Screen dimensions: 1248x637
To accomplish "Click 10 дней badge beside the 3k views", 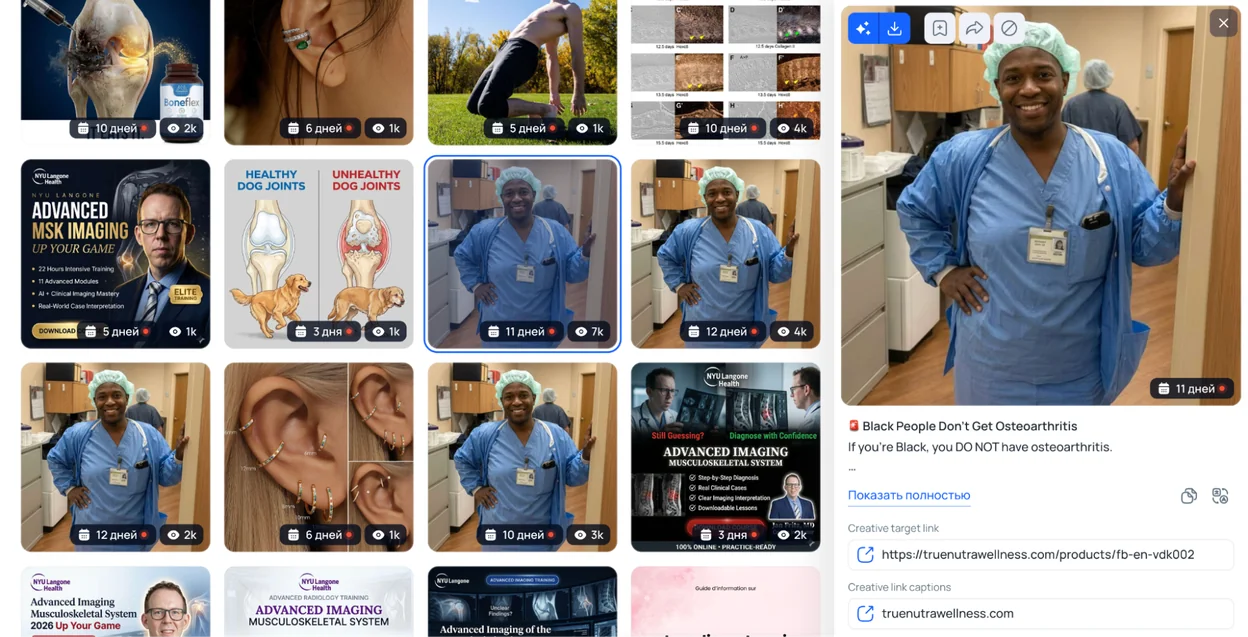I will pos(520,535).
